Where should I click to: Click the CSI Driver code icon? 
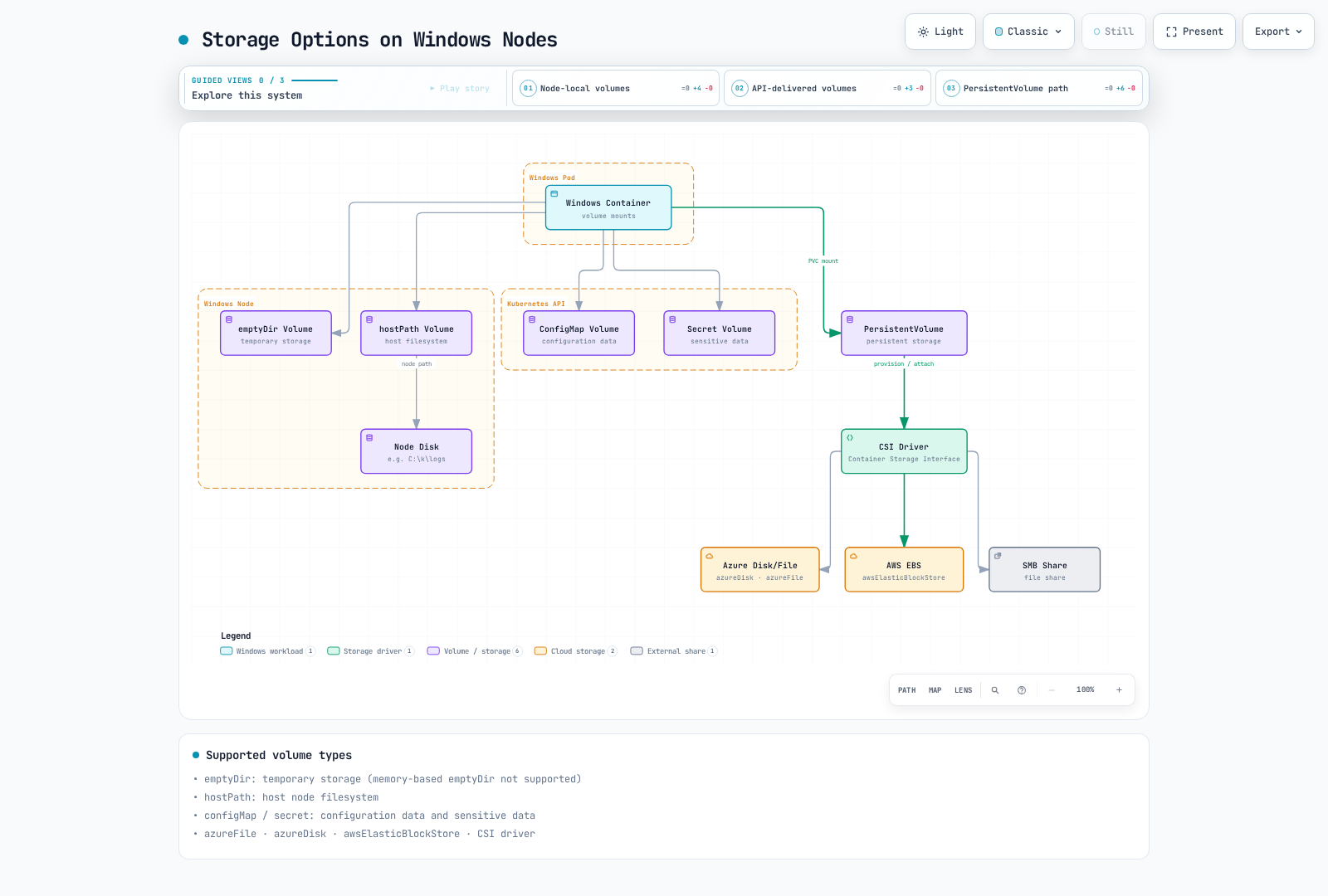(x=850, y=437)
